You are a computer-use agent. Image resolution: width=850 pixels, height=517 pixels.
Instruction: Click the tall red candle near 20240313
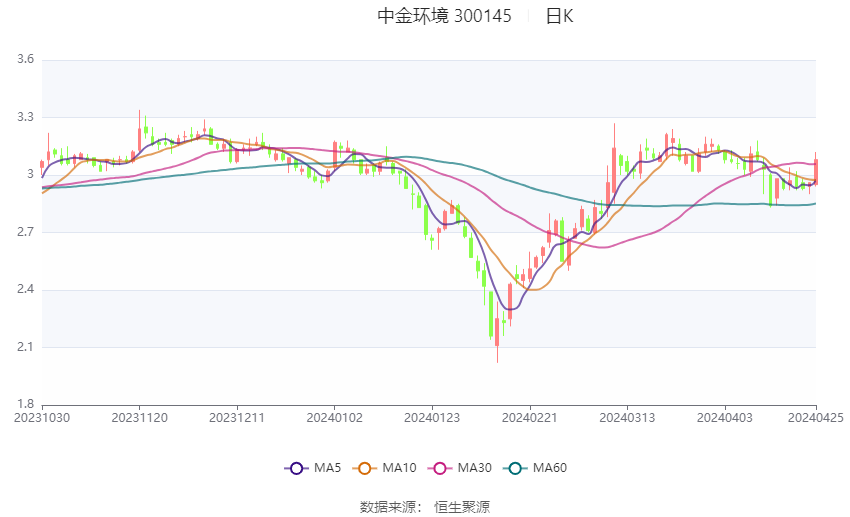coord(614,163)
